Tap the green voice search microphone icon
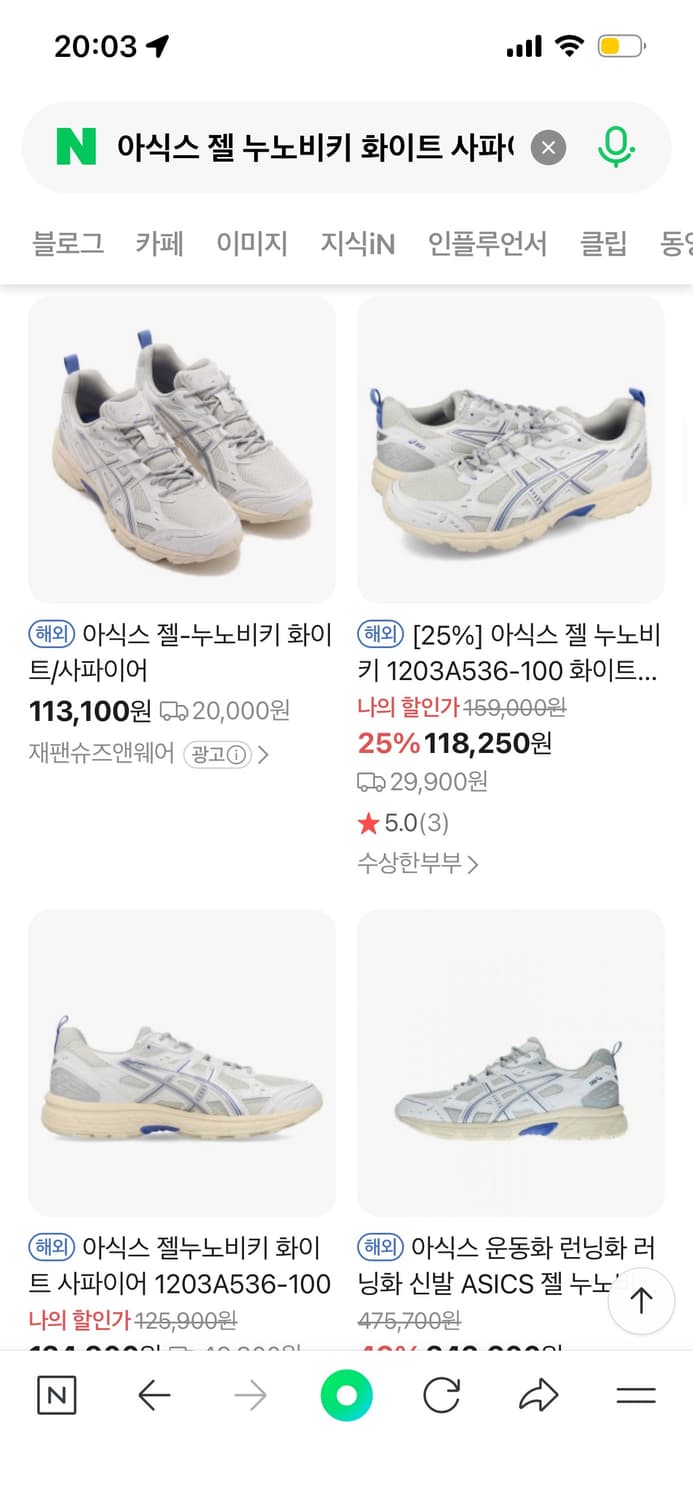Image resolution: width=693 pixels, height=1500 pixels. pyautogui.click(x=617, y=145)
